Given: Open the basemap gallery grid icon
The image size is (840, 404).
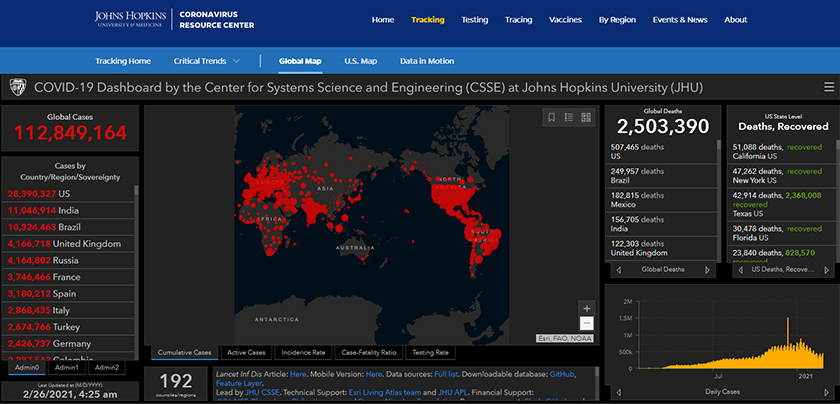Looking at the screenshot, I should point(586,117).
